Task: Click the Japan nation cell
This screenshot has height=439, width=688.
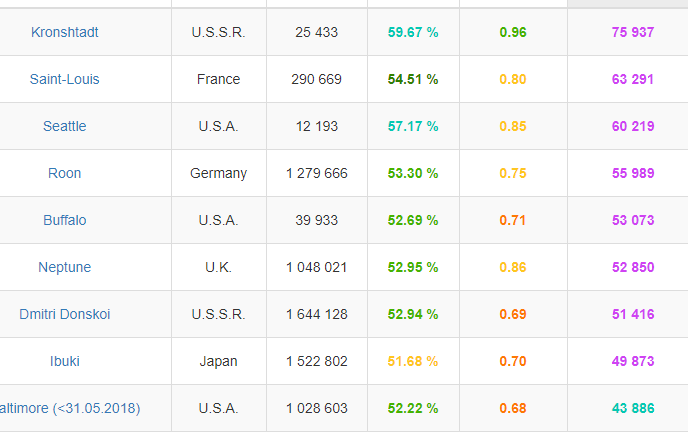Action: point(218,361)
